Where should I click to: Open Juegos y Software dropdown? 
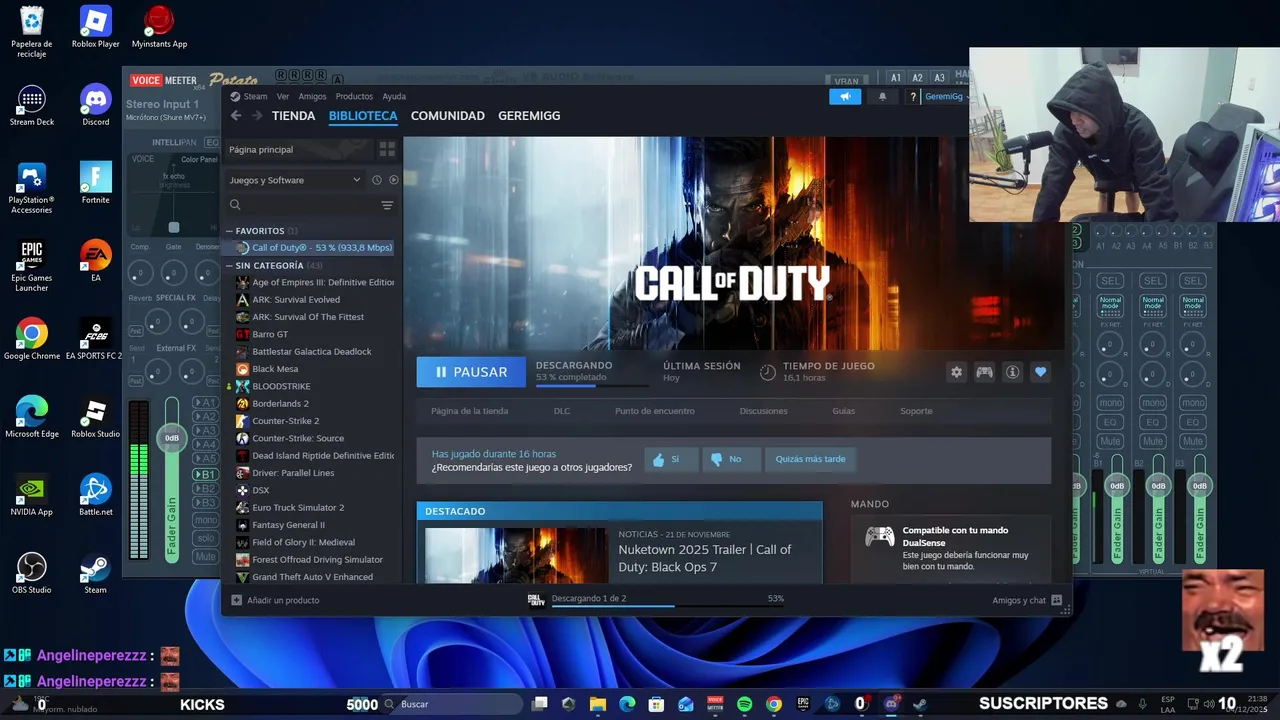[x=295, y=180]
